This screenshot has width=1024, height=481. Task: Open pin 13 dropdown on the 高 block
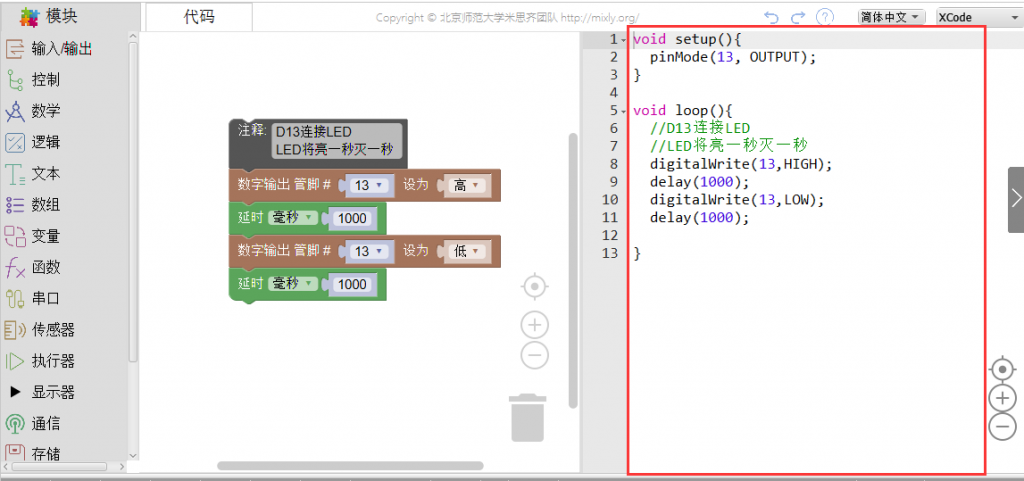click(x=370, y=185)
